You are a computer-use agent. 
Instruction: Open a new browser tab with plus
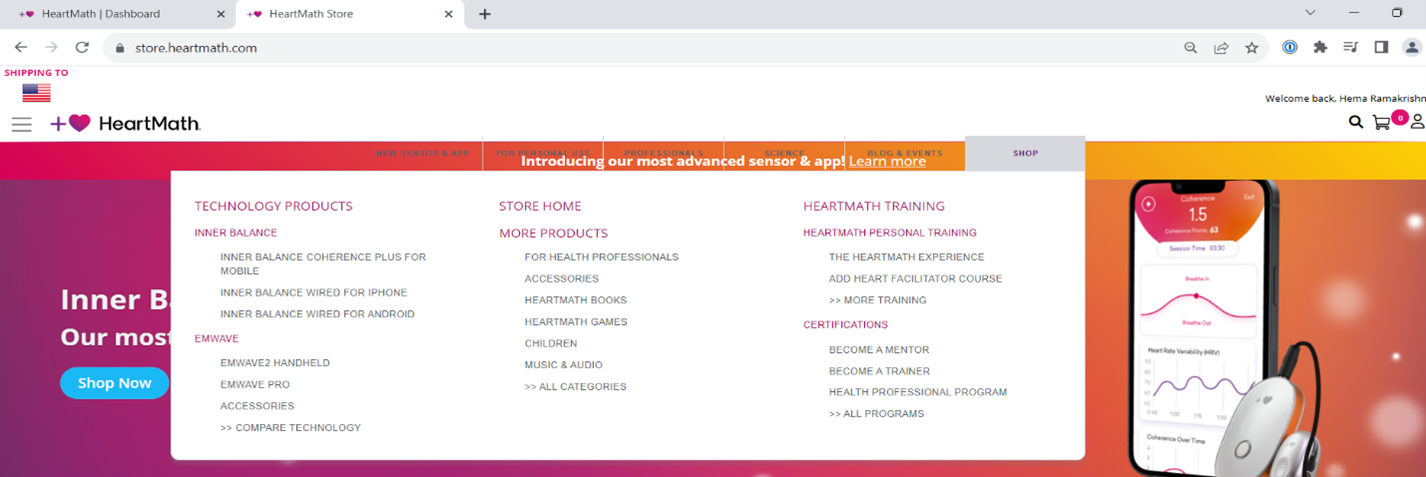(x=485, y=14)
